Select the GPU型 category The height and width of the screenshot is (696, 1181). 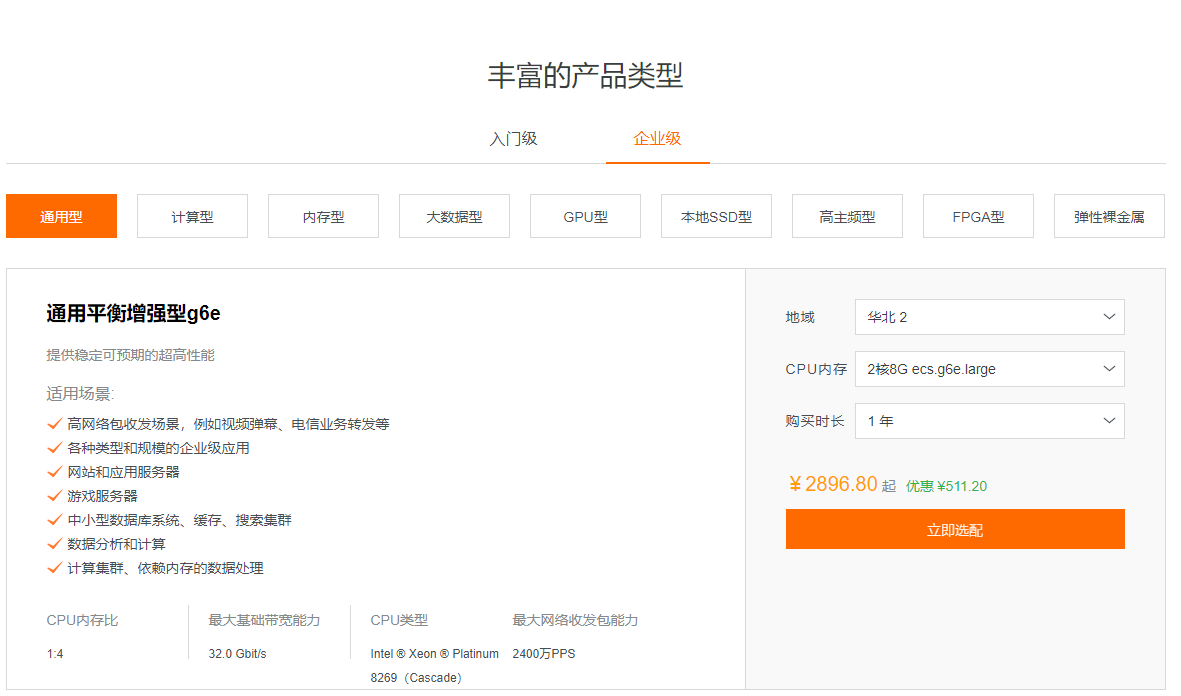(585, 216)
